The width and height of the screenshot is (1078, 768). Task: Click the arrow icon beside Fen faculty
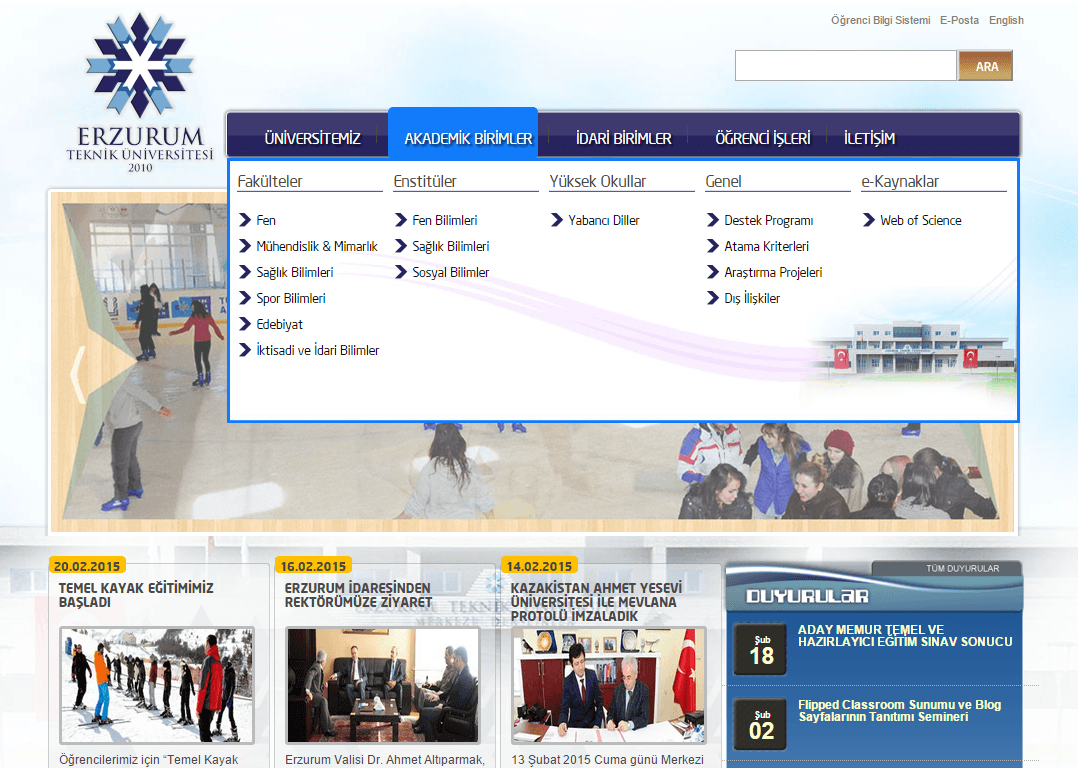point(245,220)
